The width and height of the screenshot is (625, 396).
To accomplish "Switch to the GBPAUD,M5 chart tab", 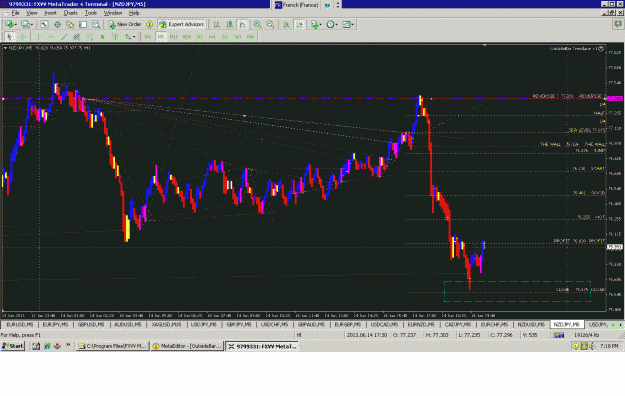I will coord(311,325).
